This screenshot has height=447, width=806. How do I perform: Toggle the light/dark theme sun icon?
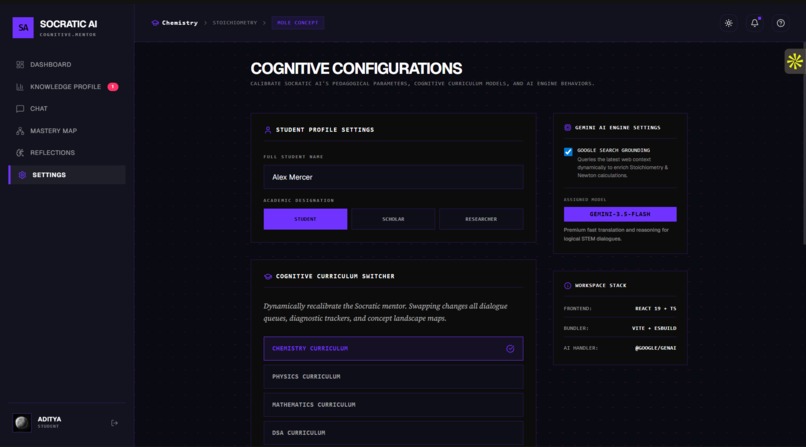click(728, 23)
